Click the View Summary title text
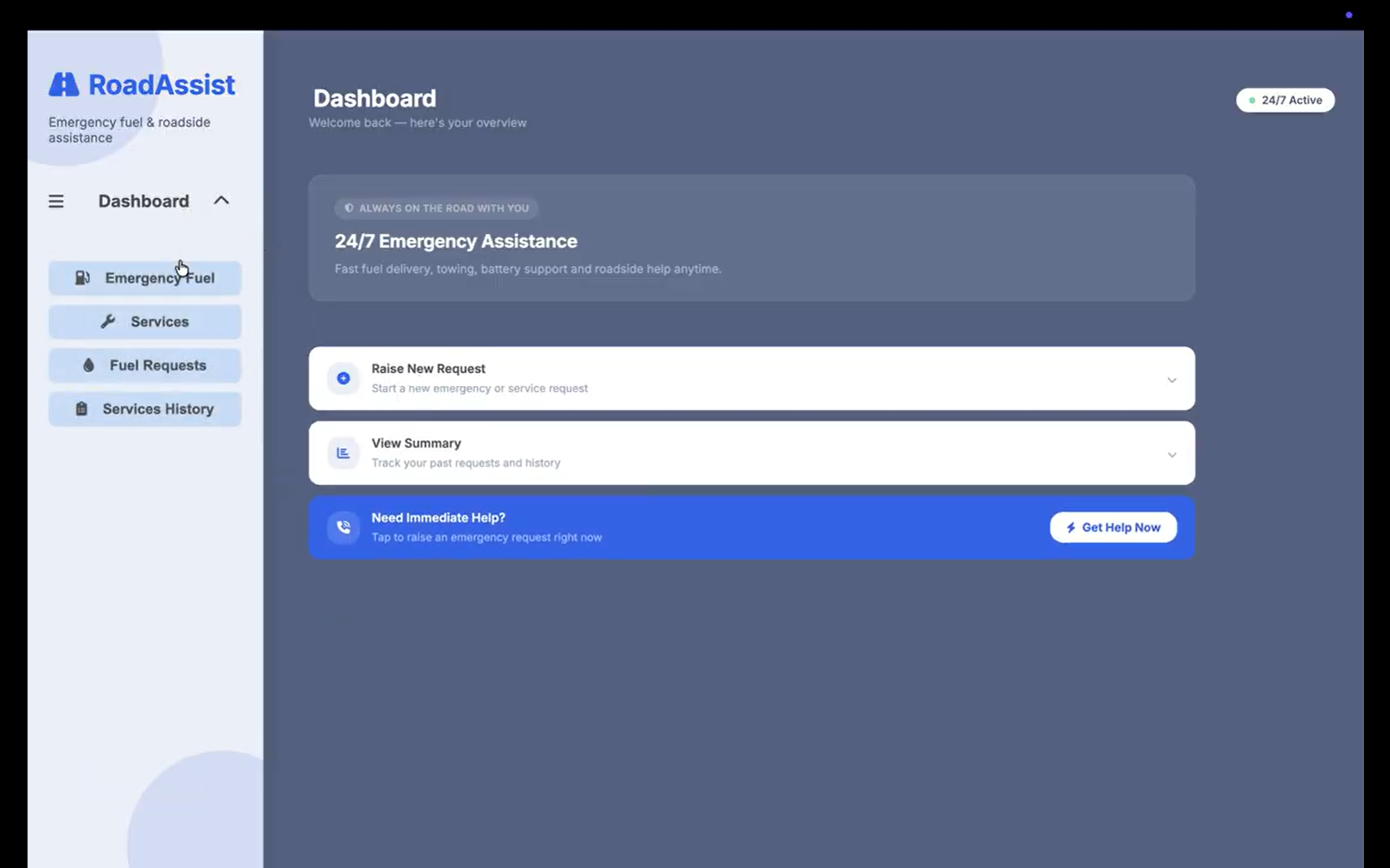Screen dimensions: 1390x868 416,443
